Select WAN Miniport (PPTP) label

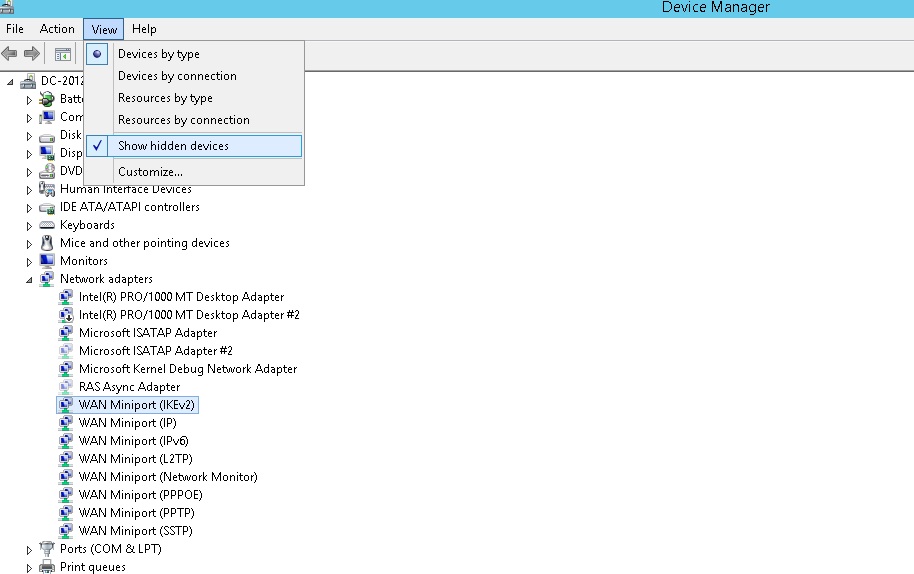136,513
